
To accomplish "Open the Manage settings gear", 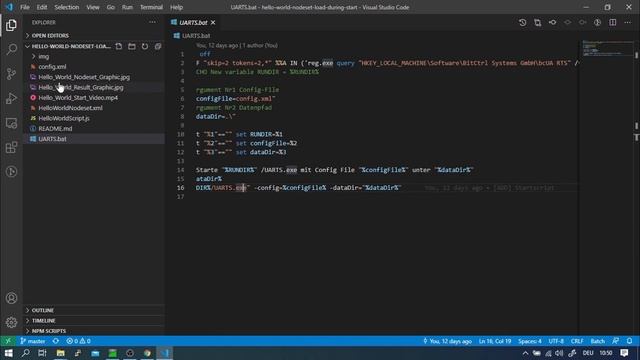I will pos(11,322).
